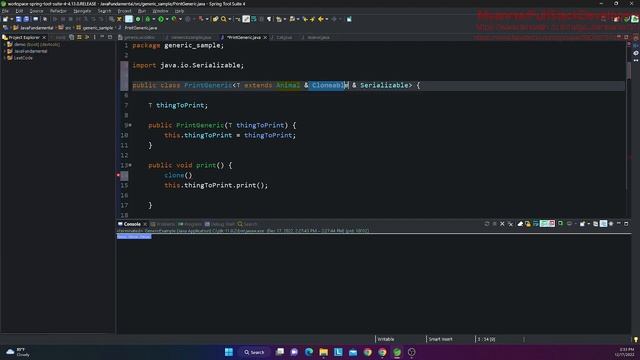The width and height of the screenshot is (640, 360).
Task: Click Remove All Terminated Launches in Console
Action: tap(510, 224)
